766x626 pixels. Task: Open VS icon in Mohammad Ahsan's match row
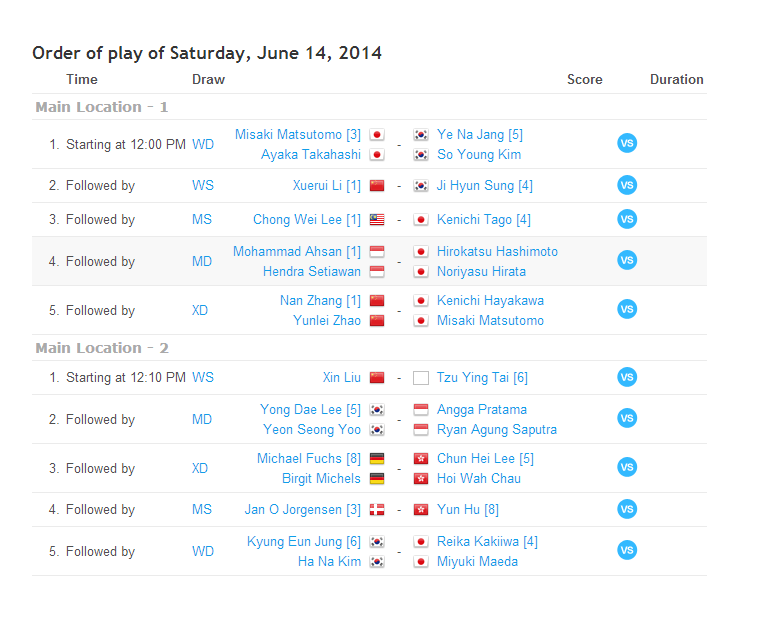click(627, 261)
